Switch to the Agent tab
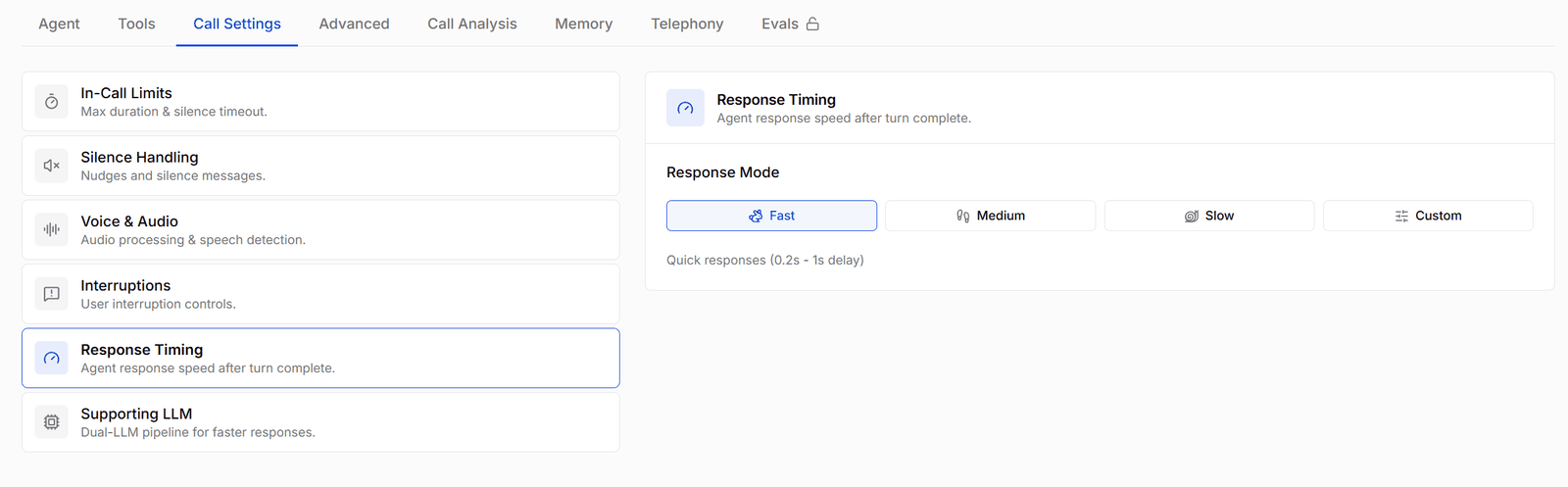1568x487 pixels. pyautogui.click(x=59, y=24)
